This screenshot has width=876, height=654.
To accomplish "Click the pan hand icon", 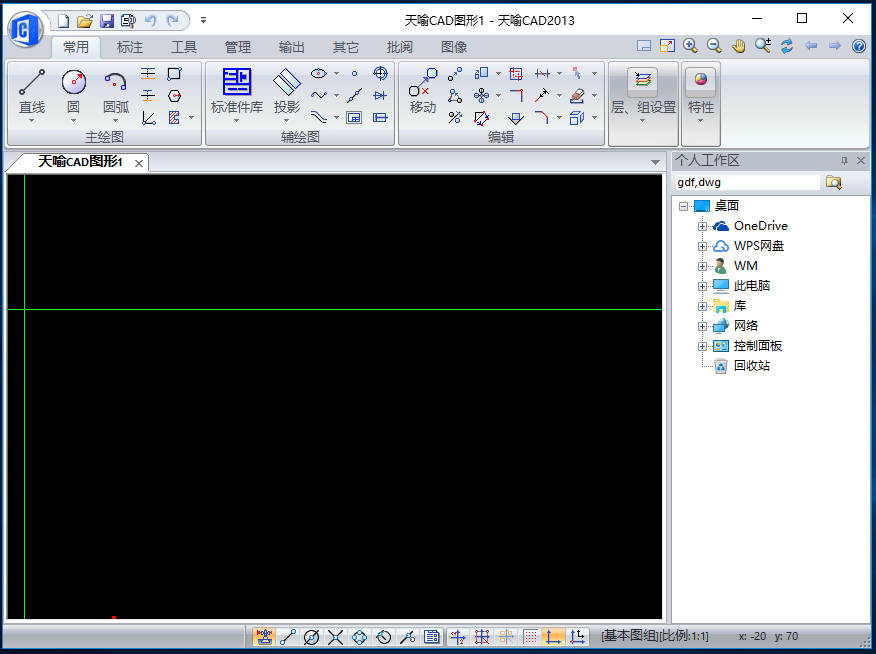I will click(x=739, y=46).
